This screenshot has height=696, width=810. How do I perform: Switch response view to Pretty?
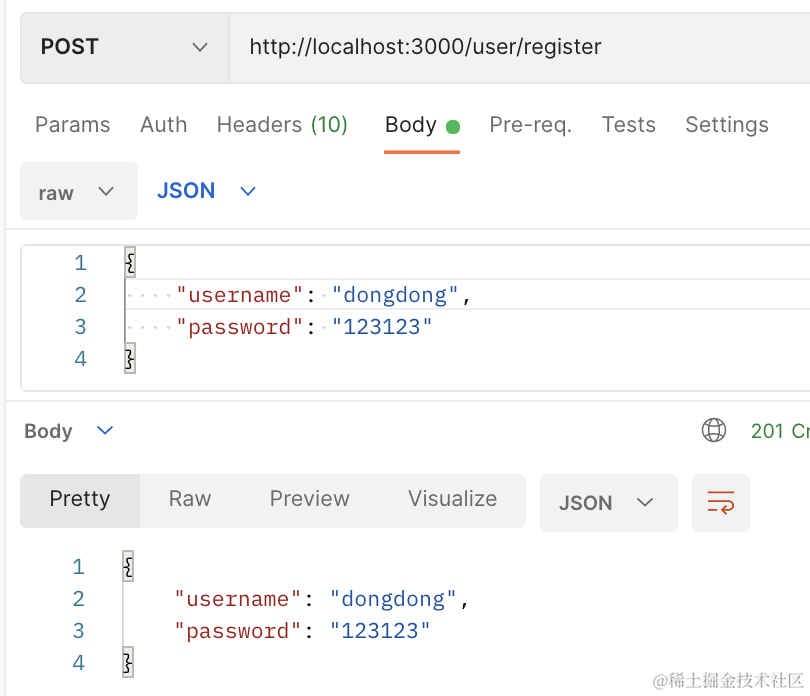coord(80,499)
